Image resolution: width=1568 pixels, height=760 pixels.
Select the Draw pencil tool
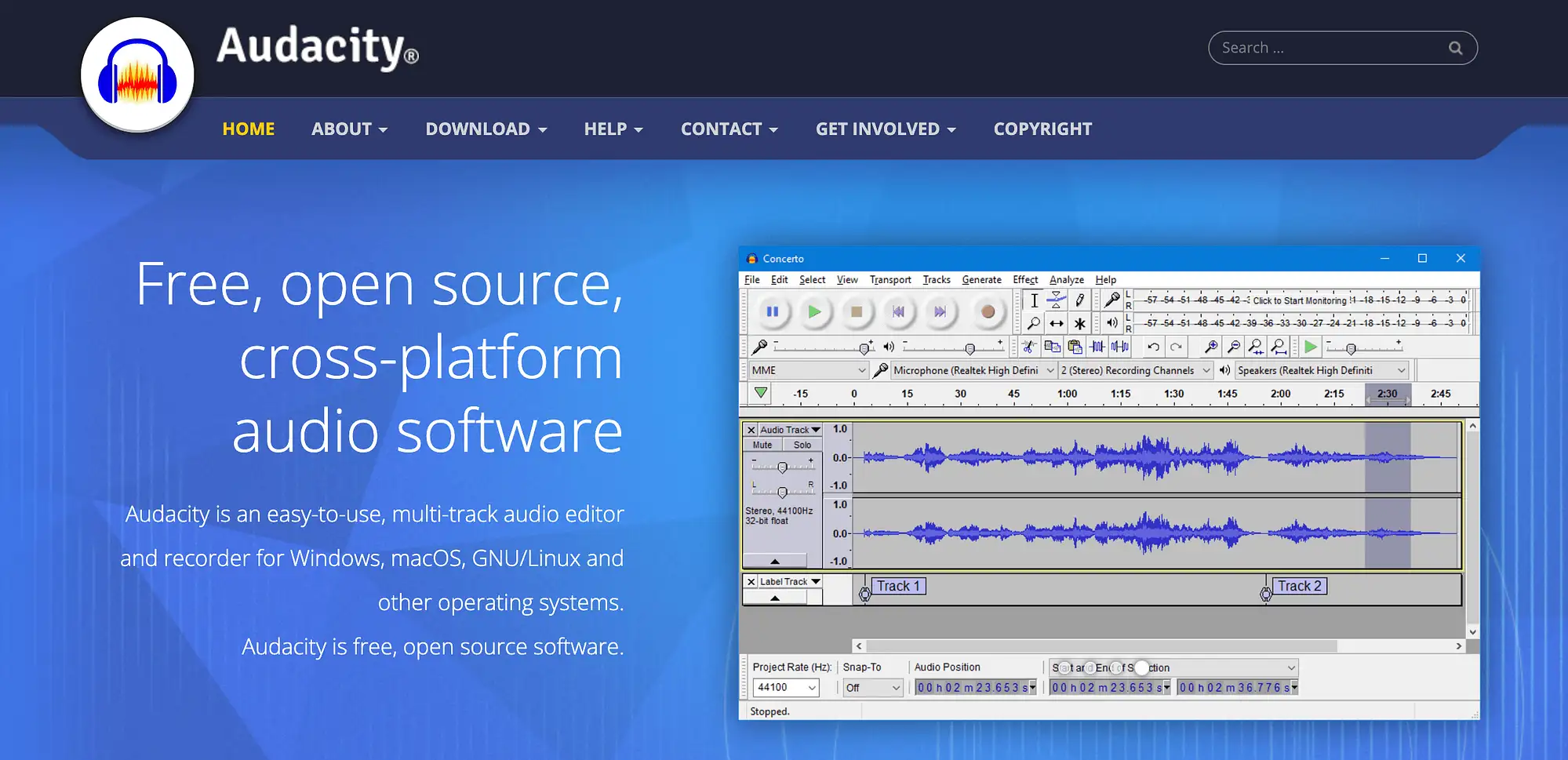pyautogui.click(x=1080, y=300)
